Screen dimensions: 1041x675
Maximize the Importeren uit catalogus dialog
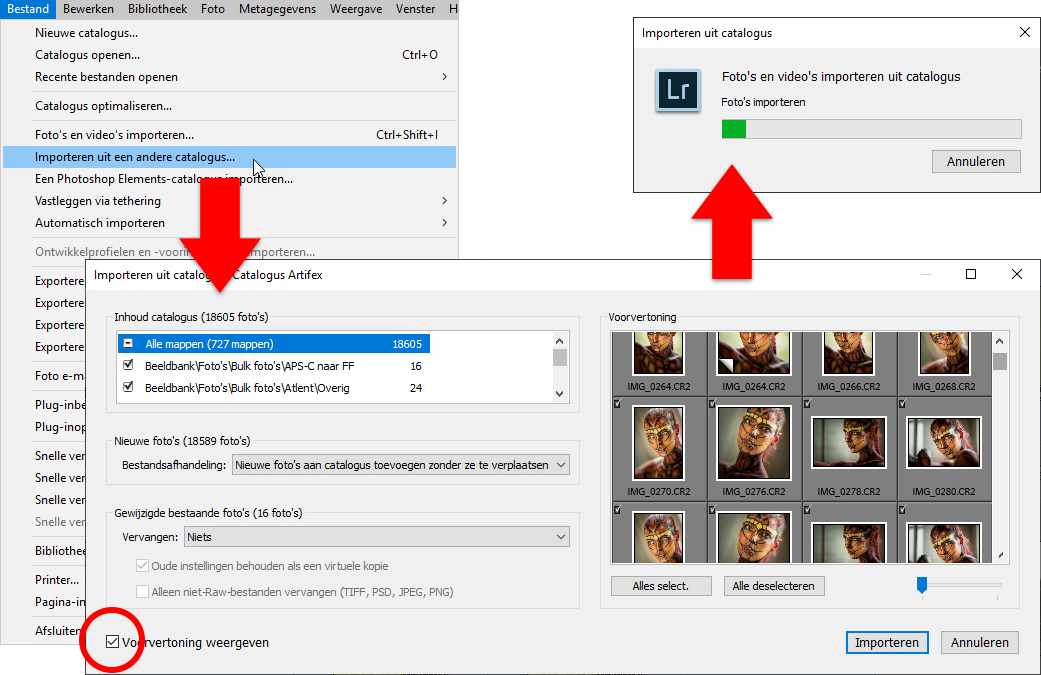(970, 274)
